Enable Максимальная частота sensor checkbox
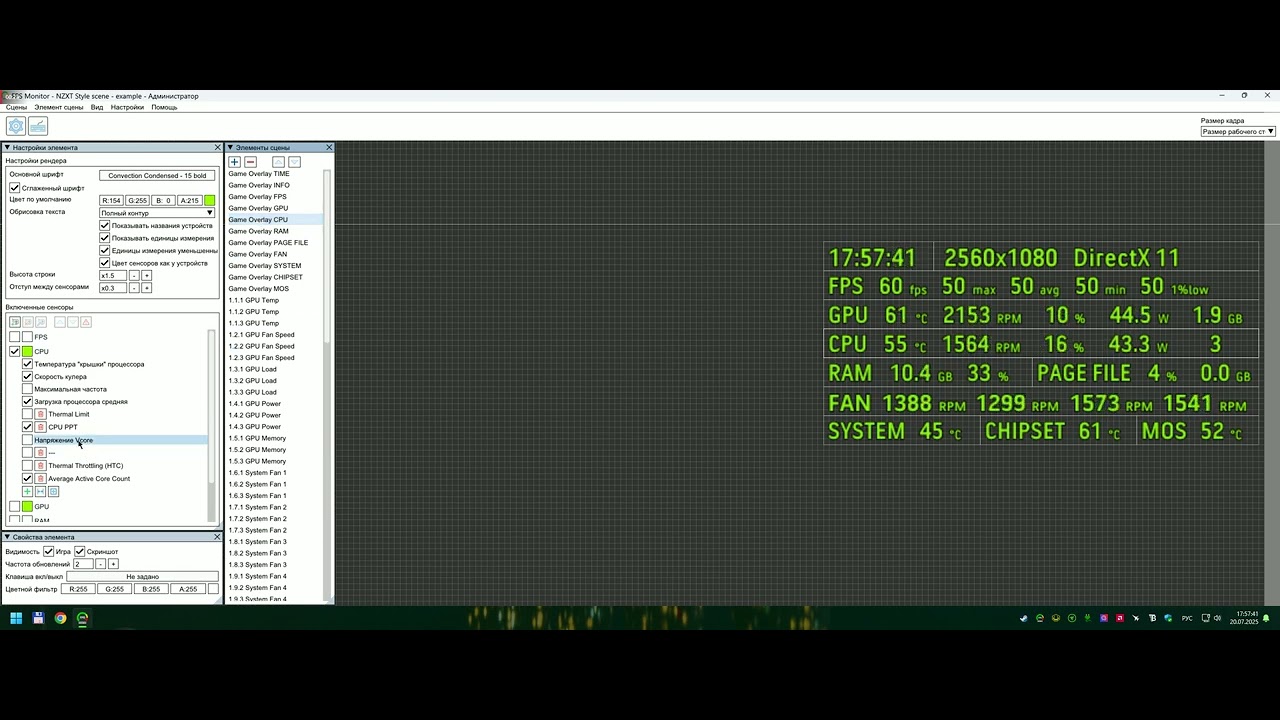 click(28, 389)
